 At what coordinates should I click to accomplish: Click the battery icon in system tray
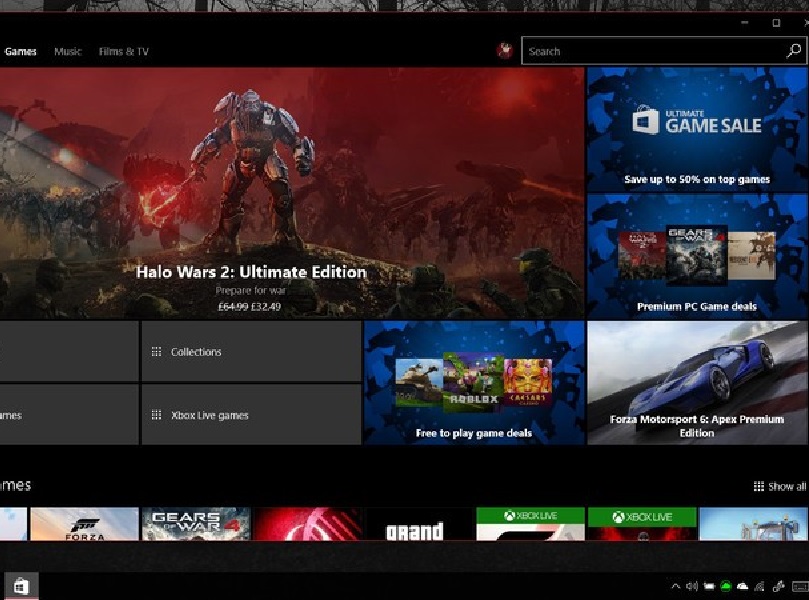(709, 587)
